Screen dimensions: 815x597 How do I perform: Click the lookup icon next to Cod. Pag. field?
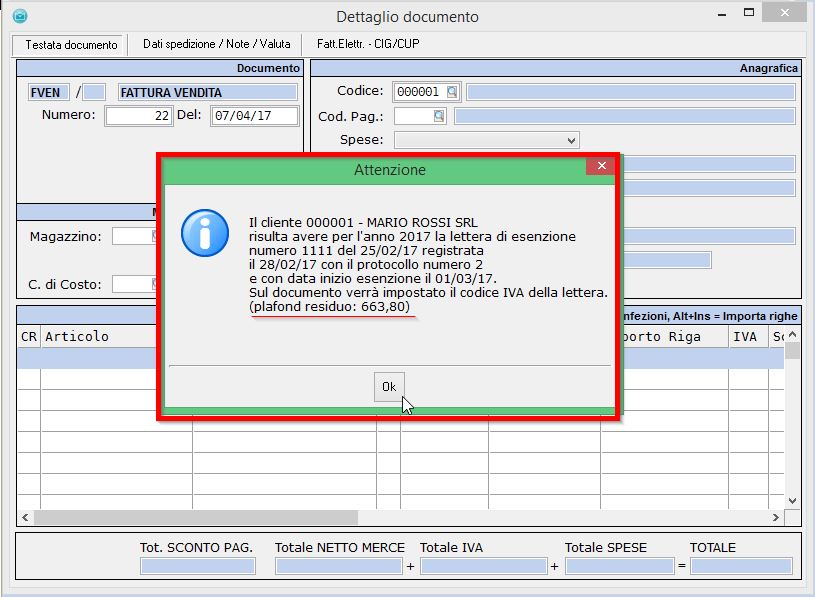point(439,116)
